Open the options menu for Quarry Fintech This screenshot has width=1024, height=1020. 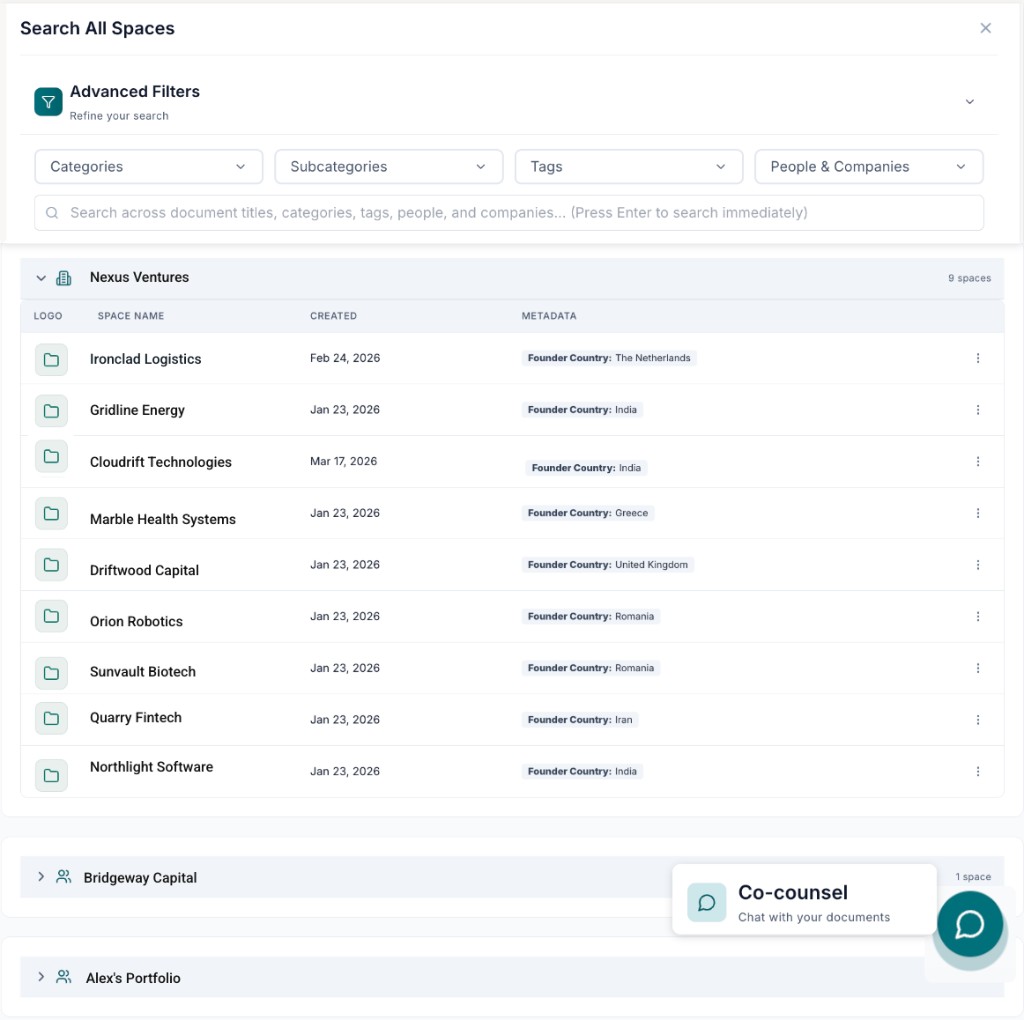tap(978, 719)
